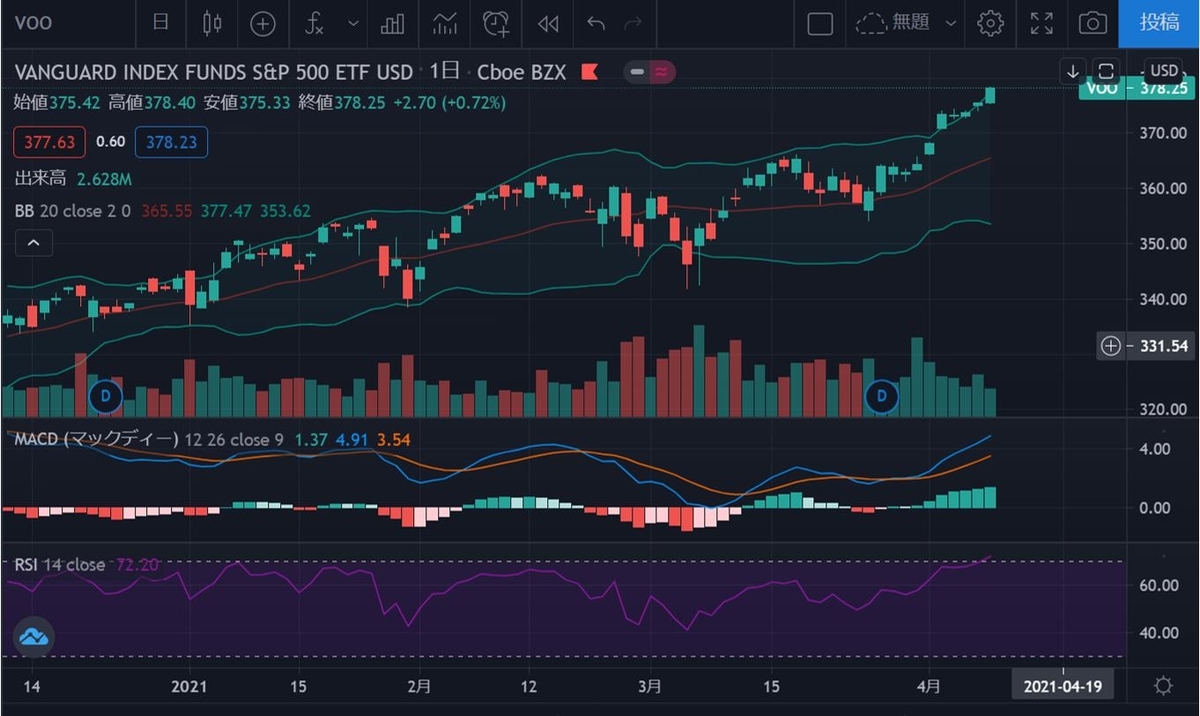Select the RSI 14 close indicator label

59,565
